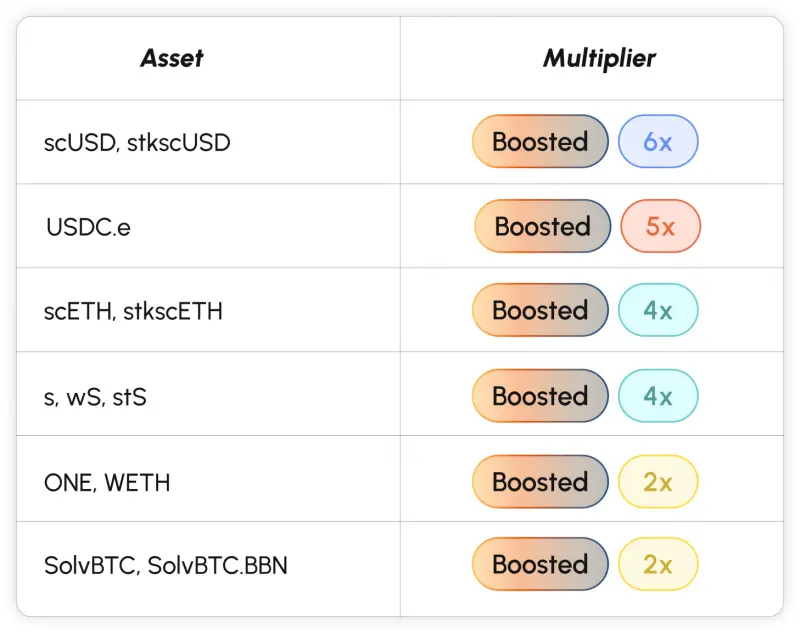Select the USDC.e asset label
Screen dimensions: 800x633
(x=88, y=227)
